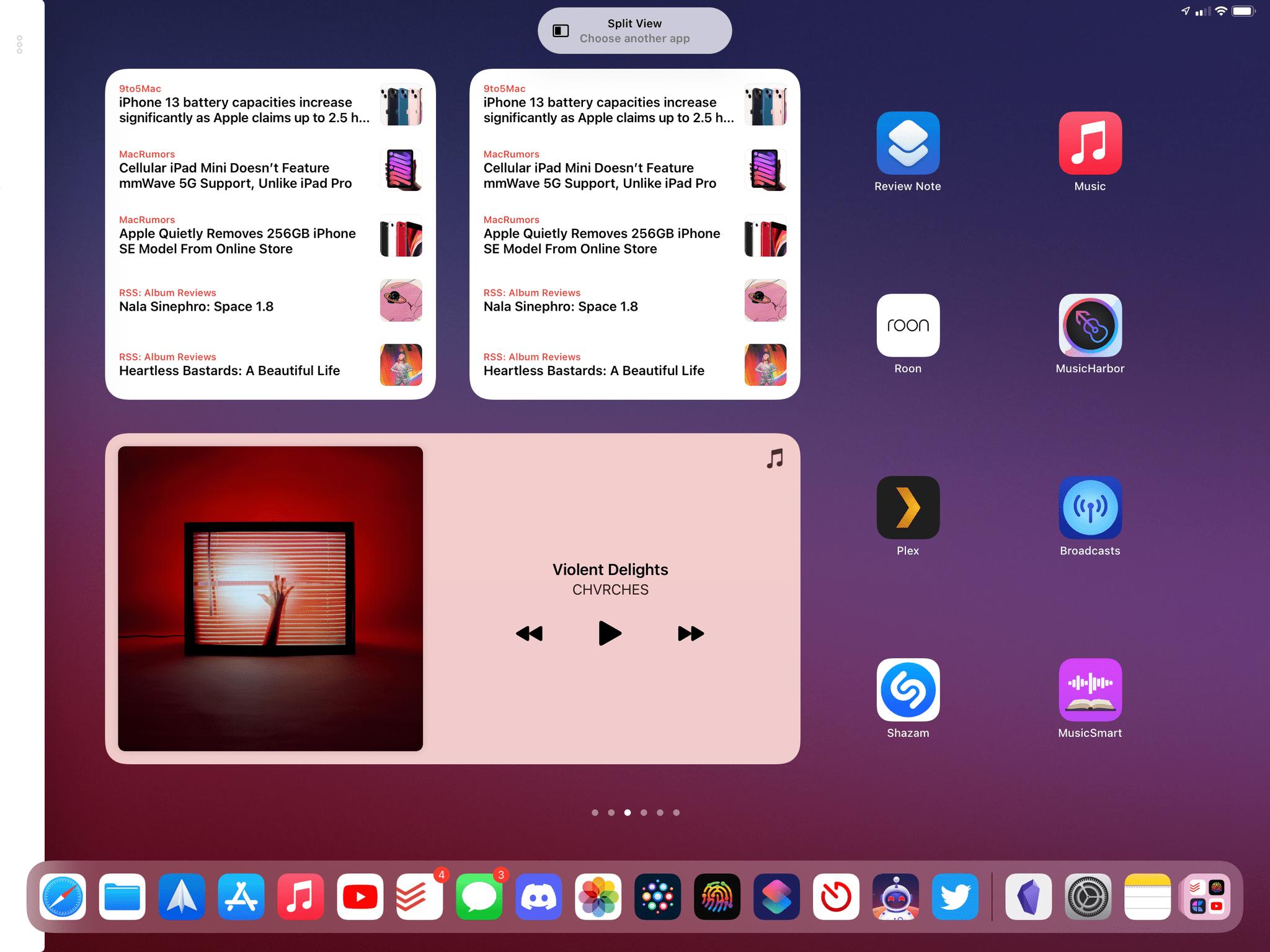Open the App Library folder in dock
This screenshot has height=952, width=1270.
tap(1207, 897)
